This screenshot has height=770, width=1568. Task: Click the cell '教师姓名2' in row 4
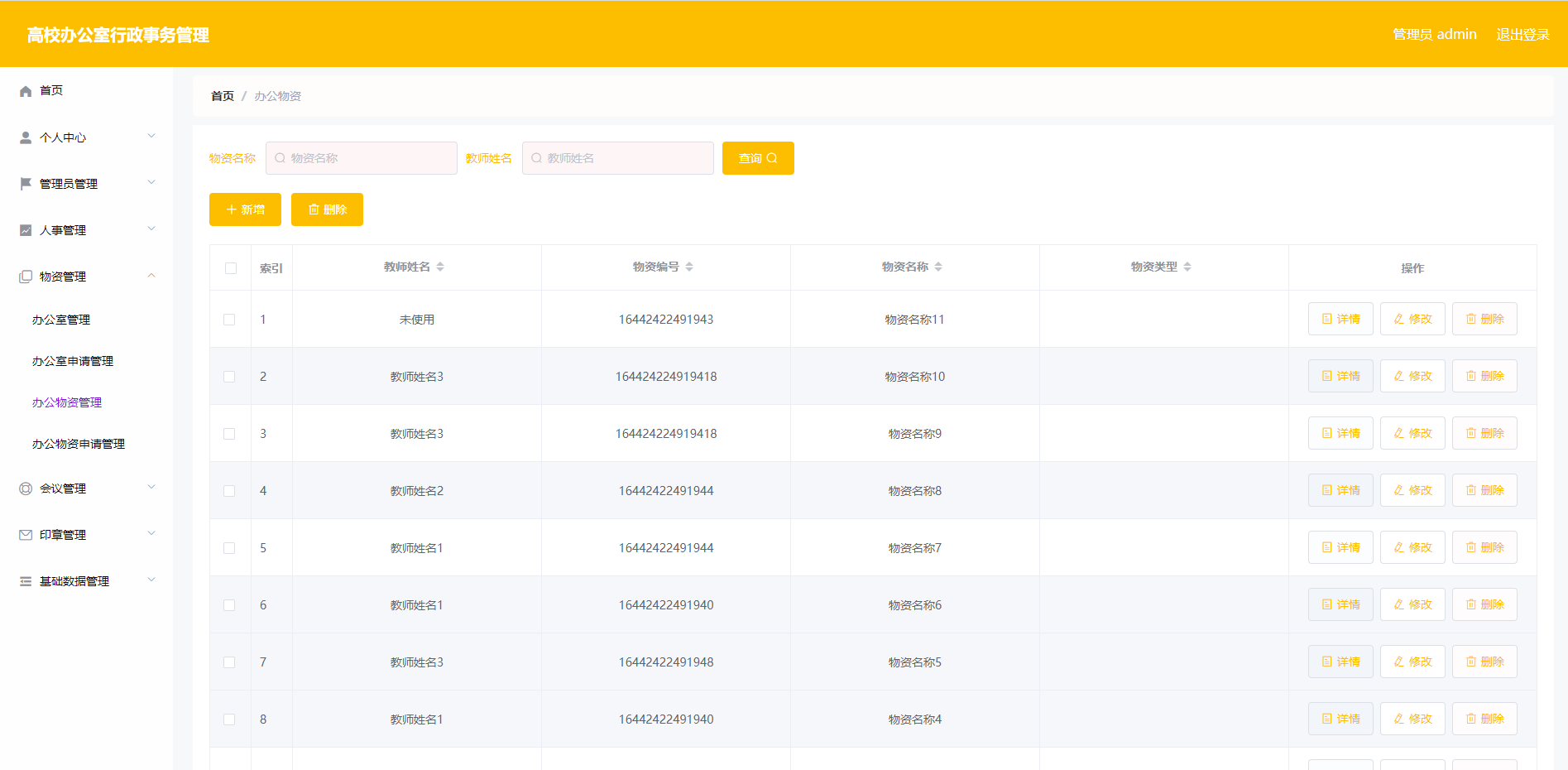pyautogui.click(x=417, y=491)
